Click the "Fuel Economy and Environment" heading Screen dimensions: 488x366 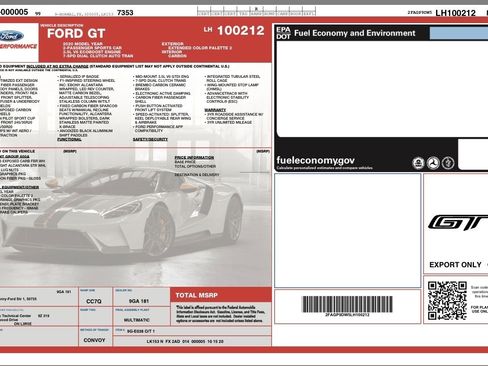pyautogui.click(x=355, y=33)
